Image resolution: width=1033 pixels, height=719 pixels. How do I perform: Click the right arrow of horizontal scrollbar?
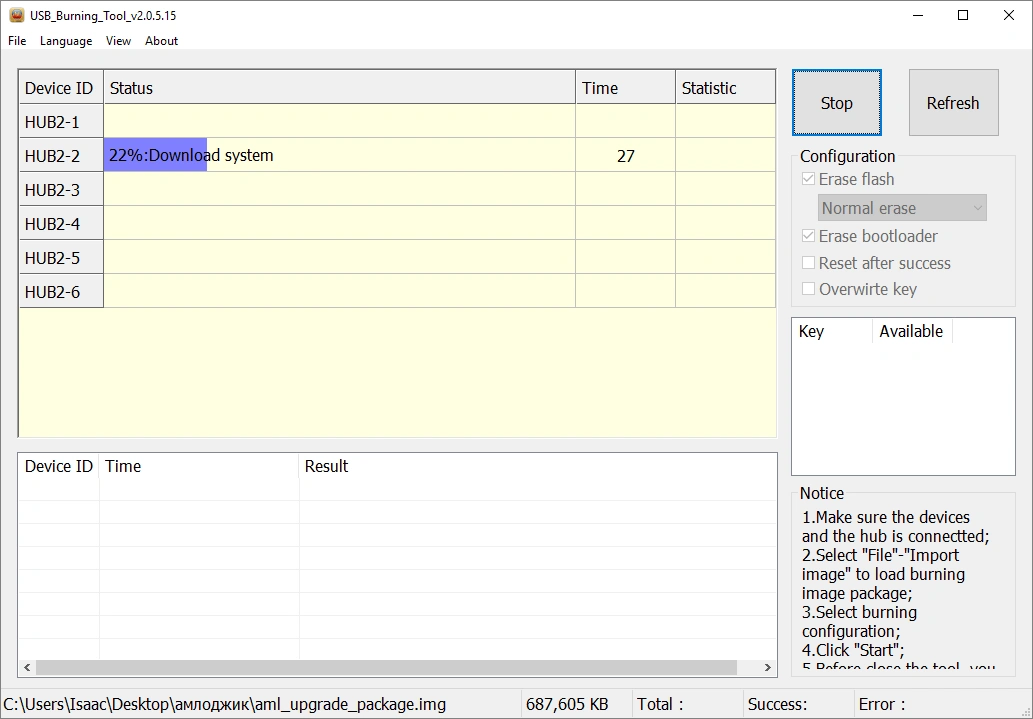click(767, 667)
